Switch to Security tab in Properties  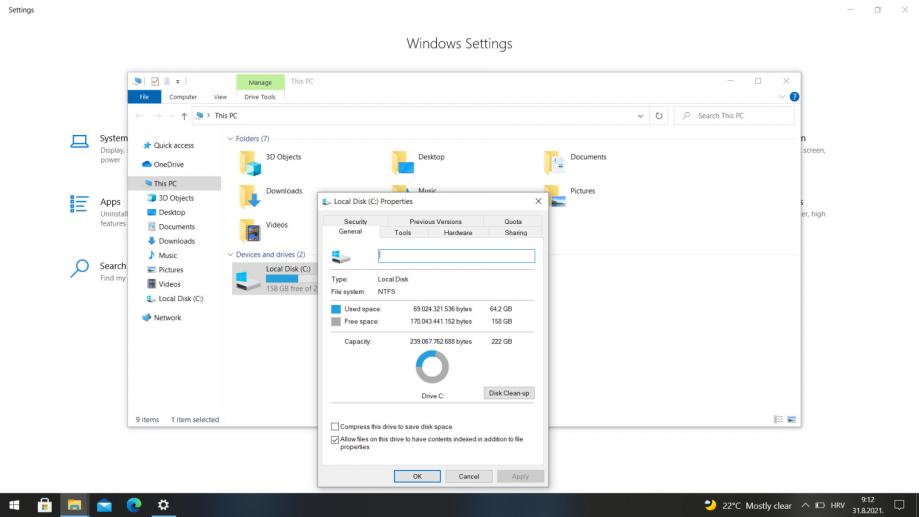355,222
